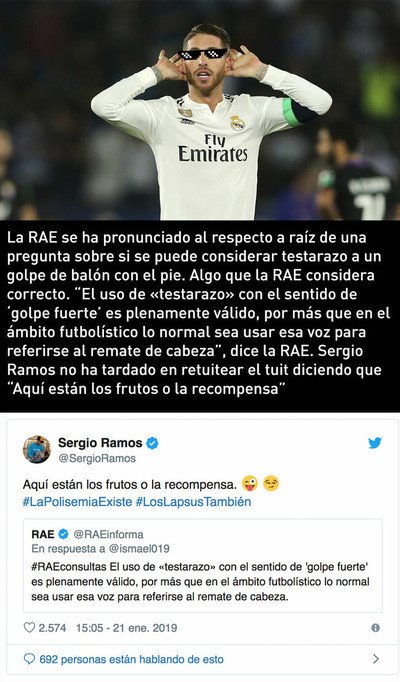Screen dimensions: 400x682
Task: Open the tweet info circle icon
Action: [x=375, y=628]
